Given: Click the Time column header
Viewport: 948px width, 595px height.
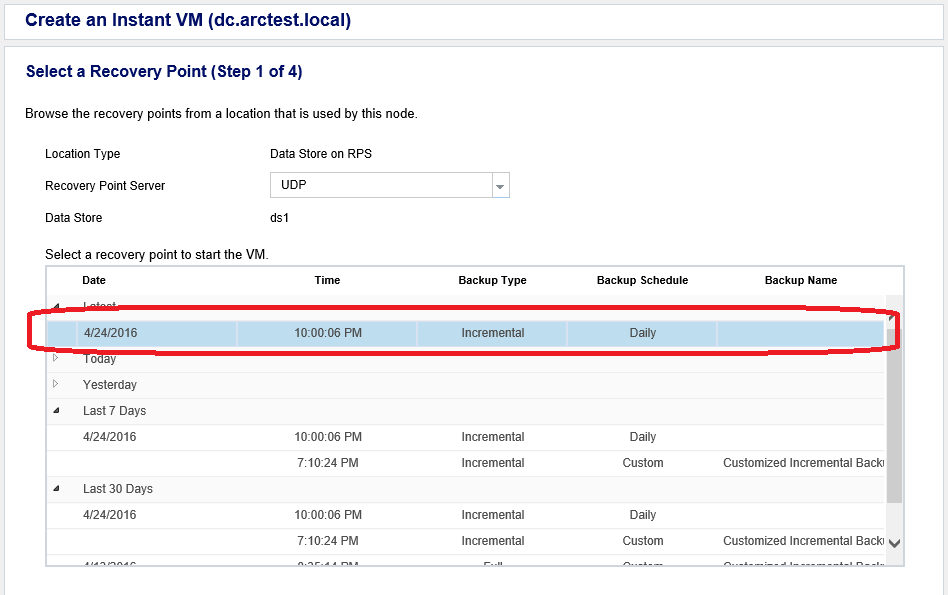Looking at the screenshot, I should pos(327,280).
